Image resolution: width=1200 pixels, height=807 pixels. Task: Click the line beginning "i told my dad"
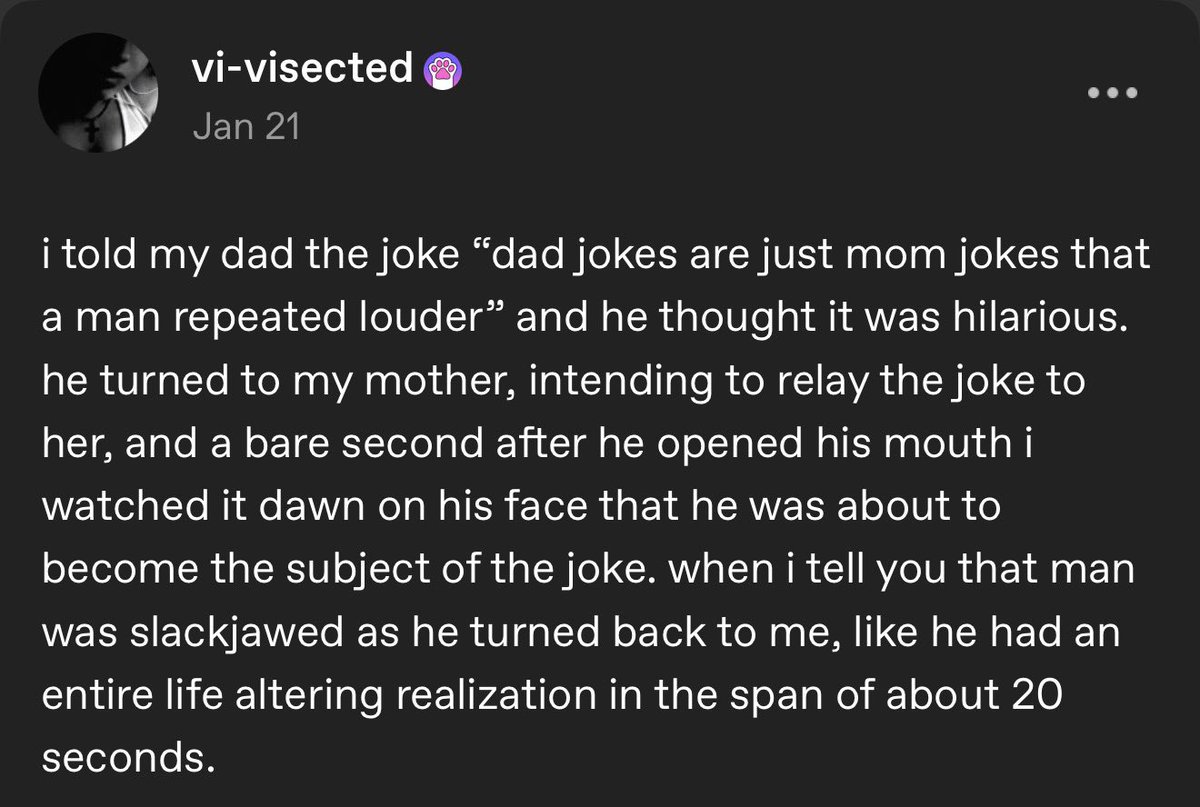click(596, 258)
